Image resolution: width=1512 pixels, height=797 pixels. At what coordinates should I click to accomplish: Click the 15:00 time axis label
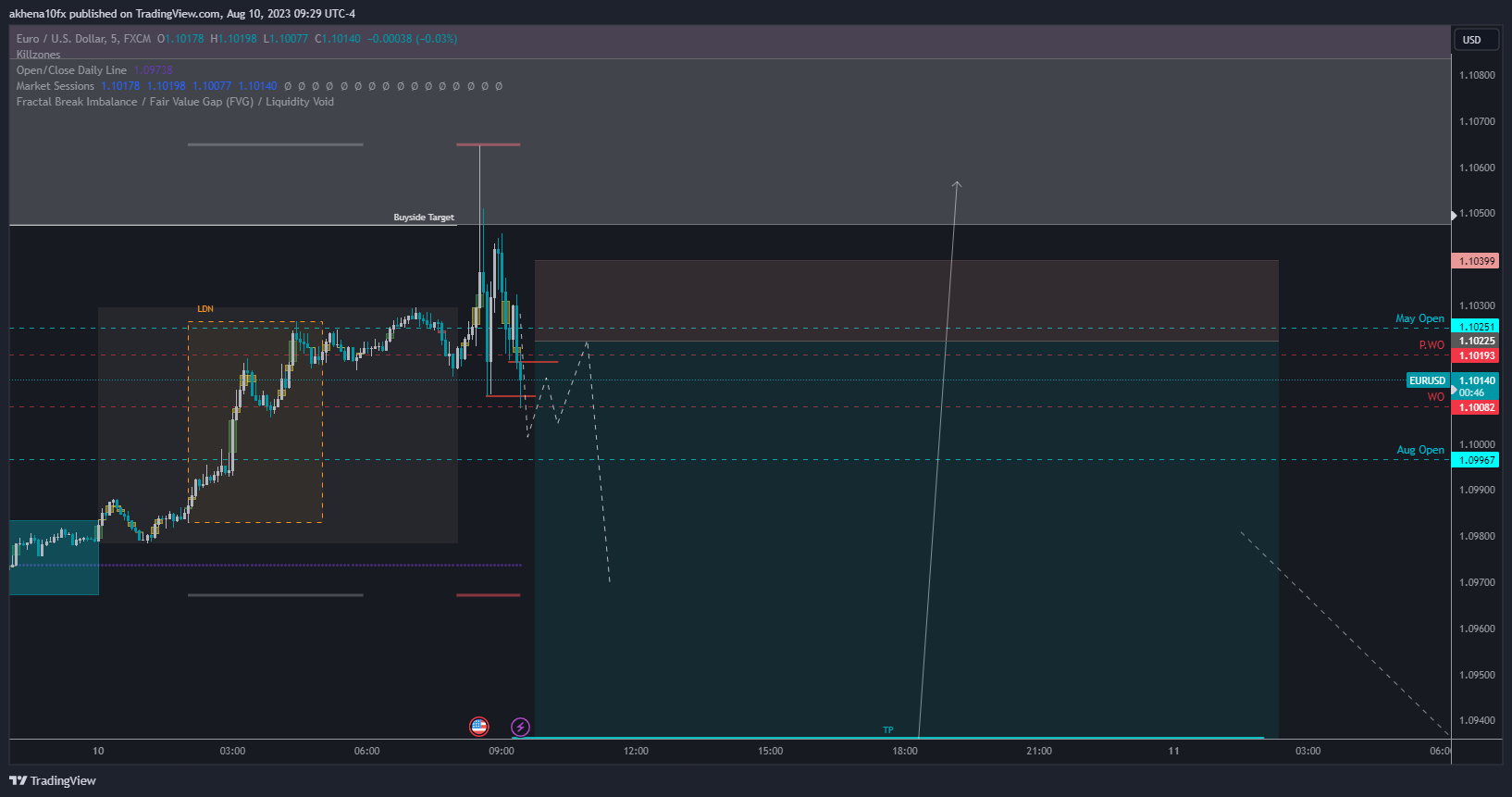click(770, 751)
